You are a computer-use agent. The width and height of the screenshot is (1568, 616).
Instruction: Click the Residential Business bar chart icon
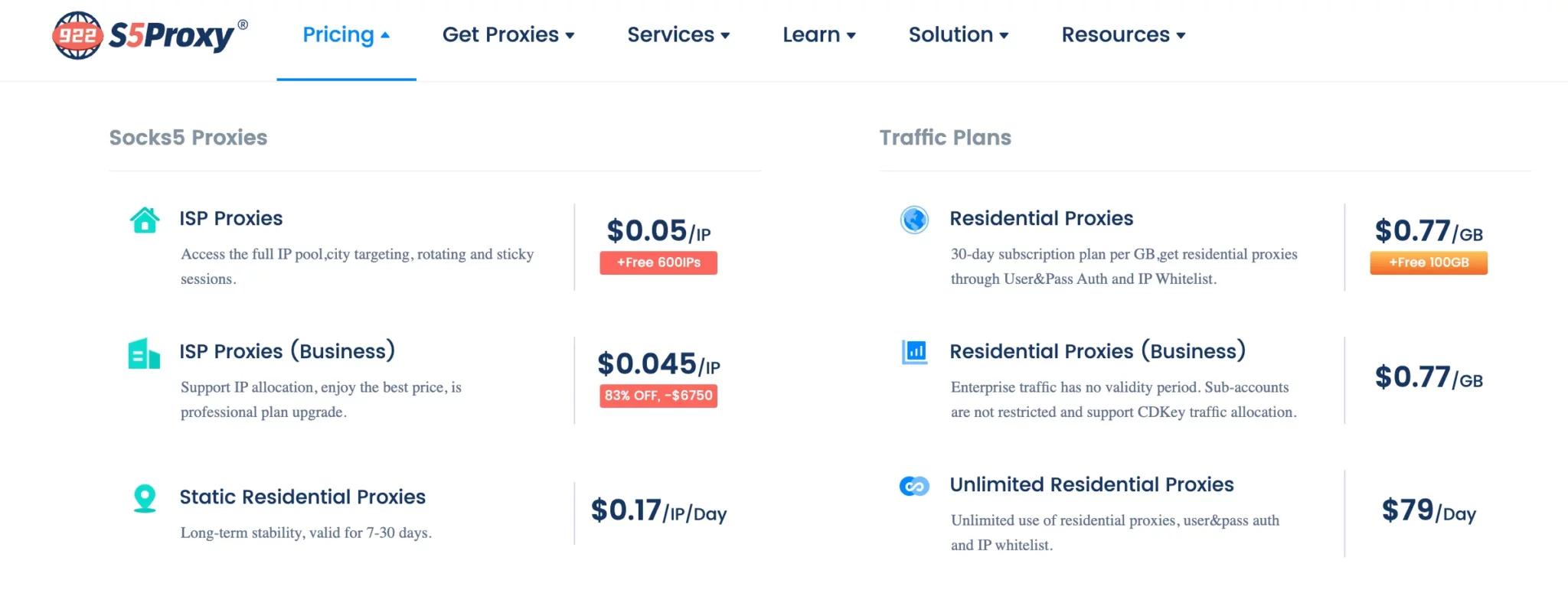coord(914,352)
